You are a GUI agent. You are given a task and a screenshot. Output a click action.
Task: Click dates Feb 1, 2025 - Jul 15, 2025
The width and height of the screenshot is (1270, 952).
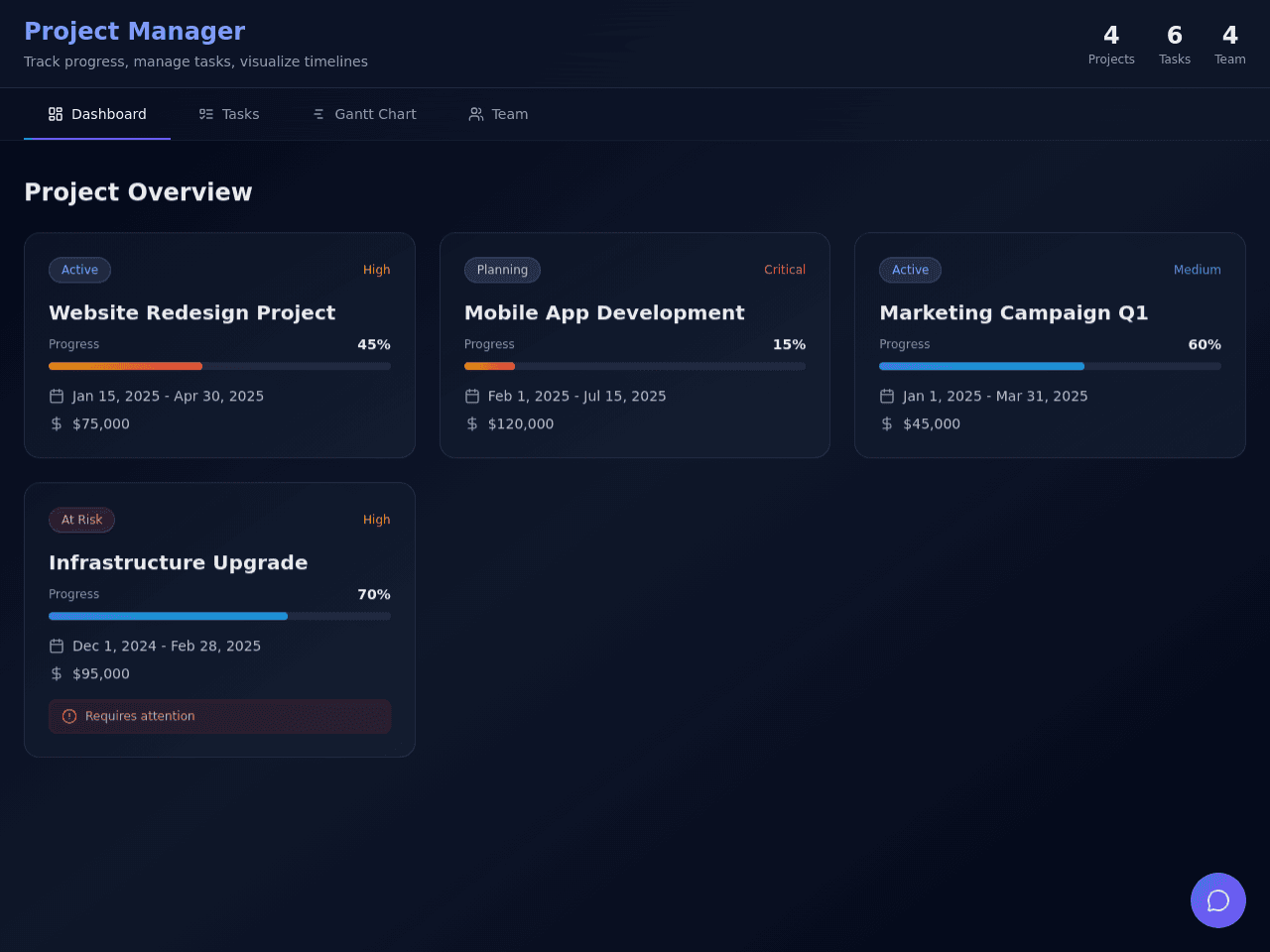click(x=577, y=396)
